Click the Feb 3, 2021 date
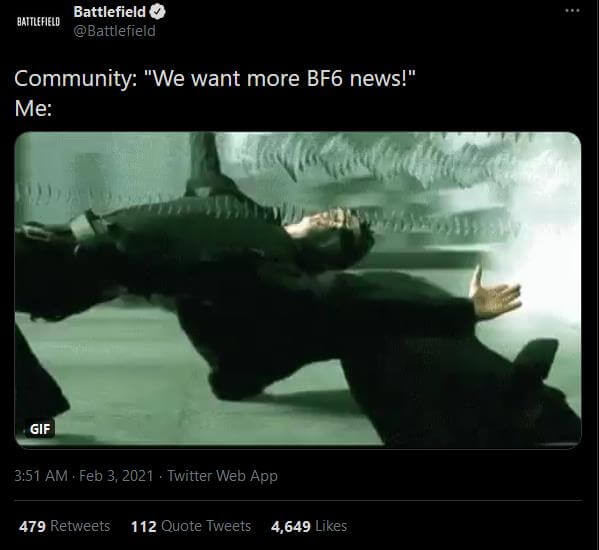Image resolution: width=599 pixels, height=550 pixels. coord(116,476)
